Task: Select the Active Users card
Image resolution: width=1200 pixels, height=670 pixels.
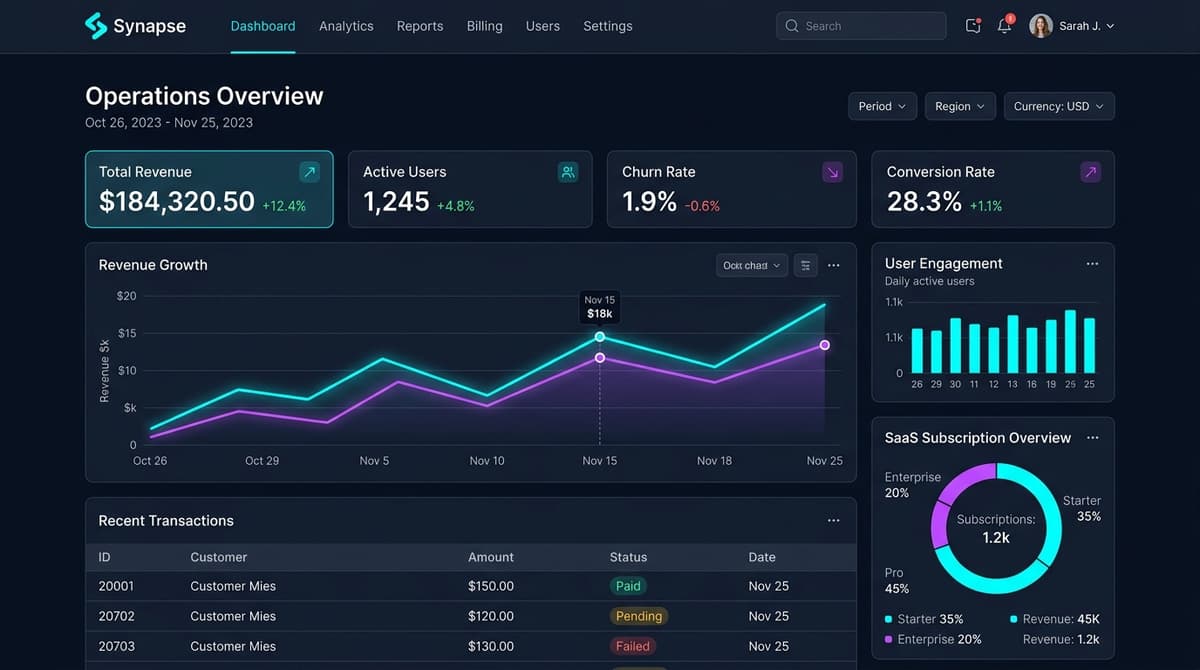Action: [470, 189]
